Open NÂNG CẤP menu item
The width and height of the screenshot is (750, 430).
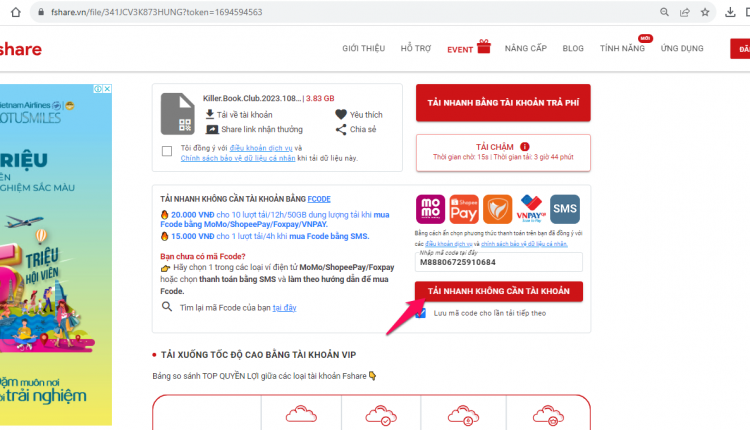click(526, 48)
